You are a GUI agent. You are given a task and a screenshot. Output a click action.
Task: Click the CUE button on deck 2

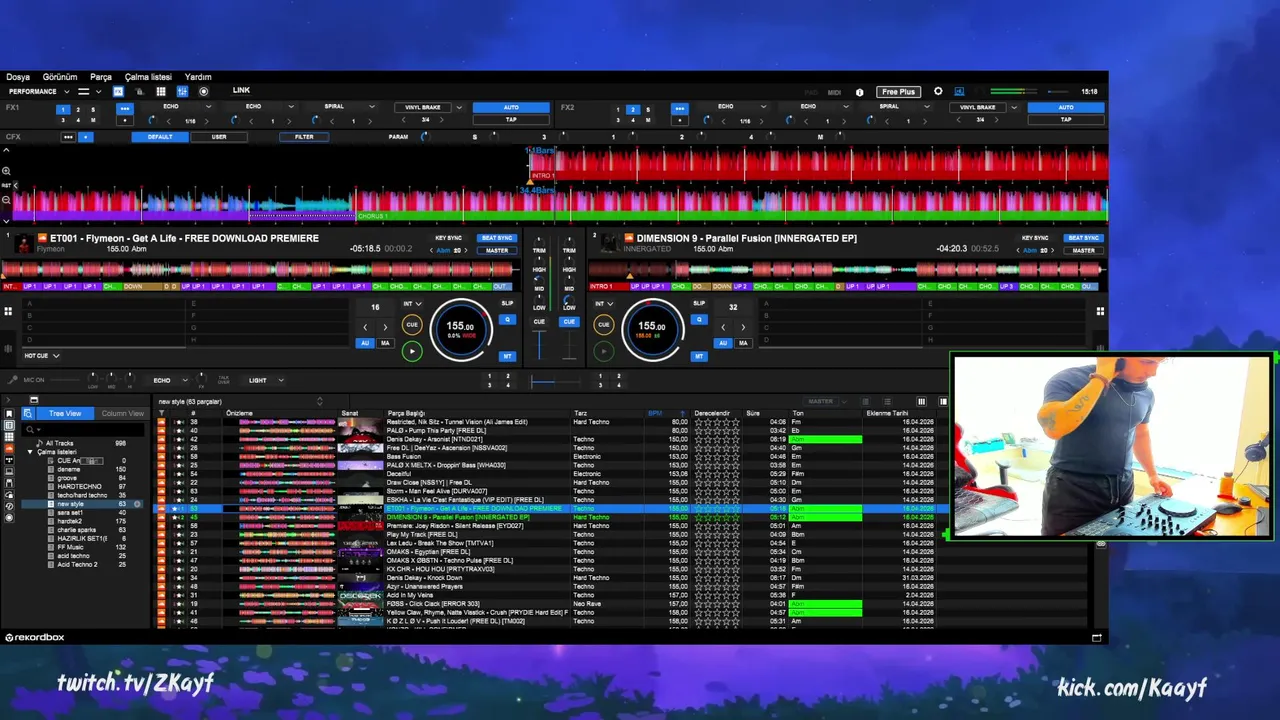604,324
